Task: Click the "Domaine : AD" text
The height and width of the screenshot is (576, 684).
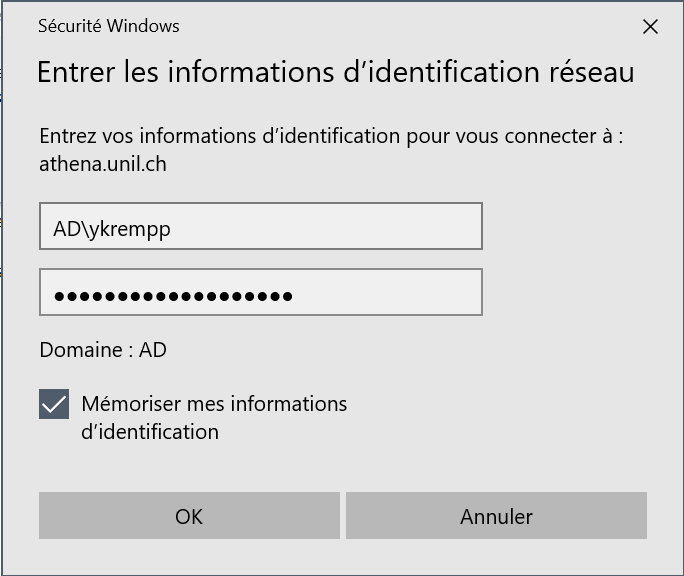Action: pos(103,350)
